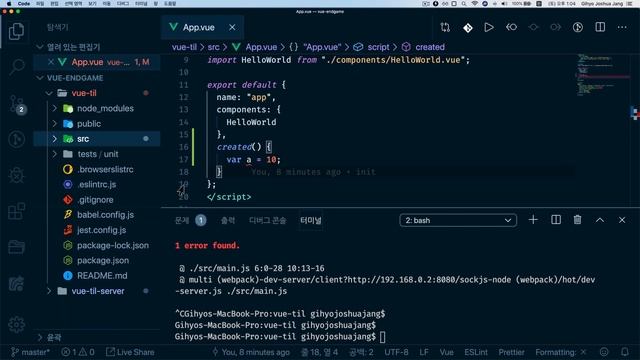Open editor More Actions ellipsis

coord(622,27)
